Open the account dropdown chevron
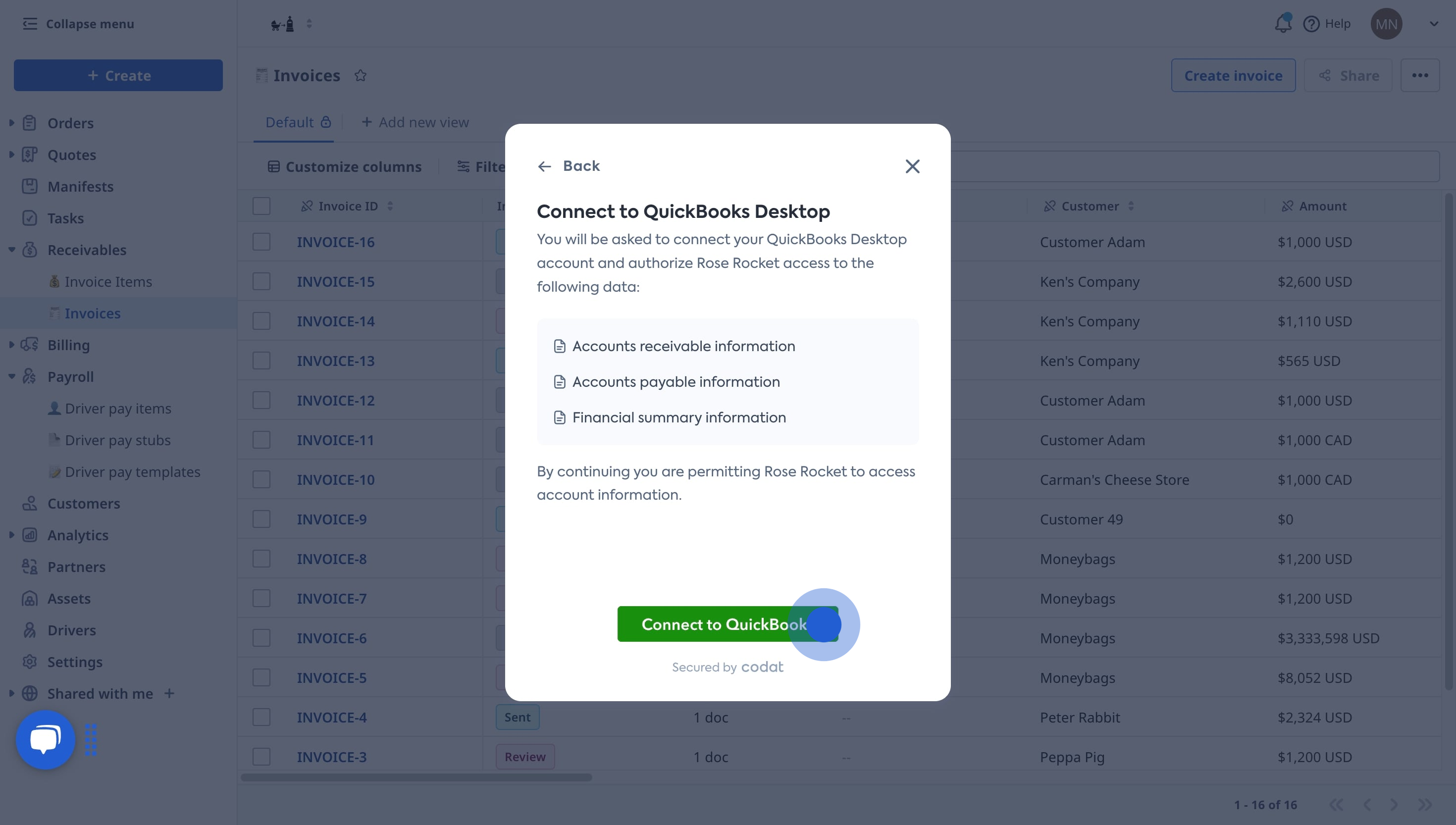Image resolution: width=1456 pixels, height=825 pixels. pyautogui.click(x=1433, y=24)
